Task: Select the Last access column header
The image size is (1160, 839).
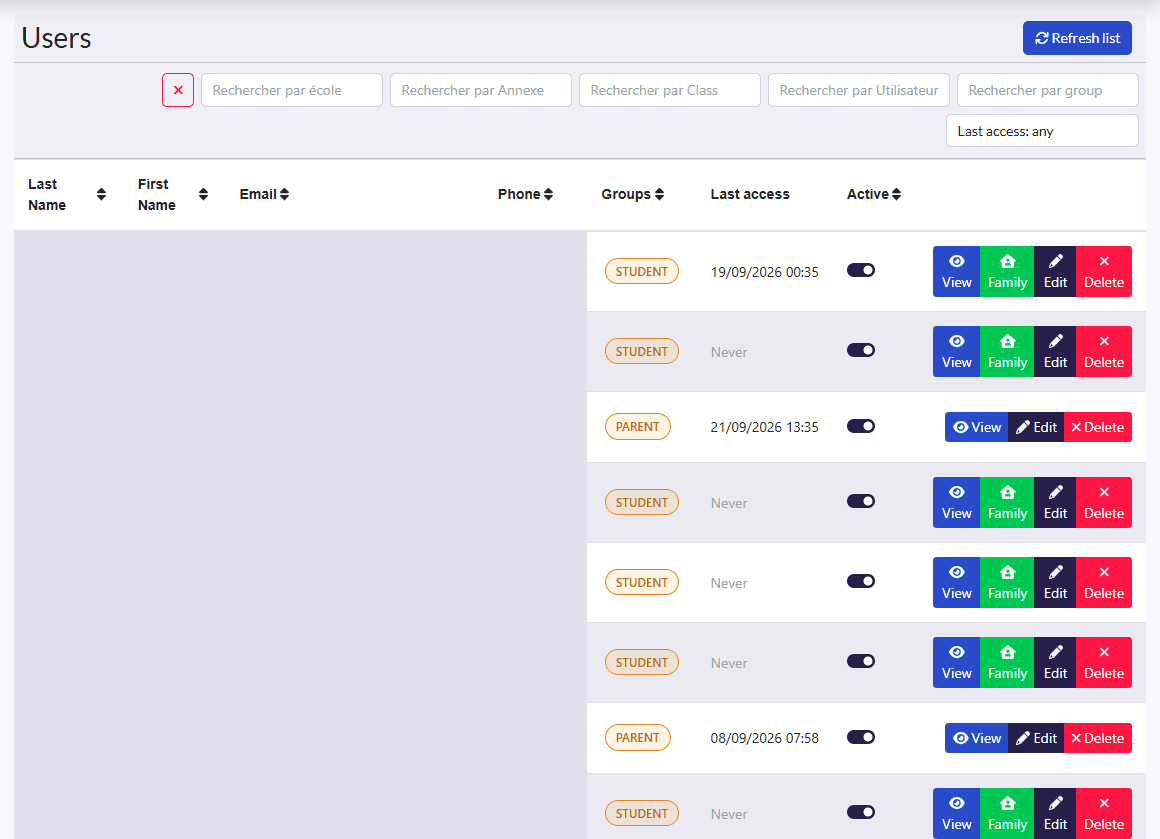Action: pos(749,195)
